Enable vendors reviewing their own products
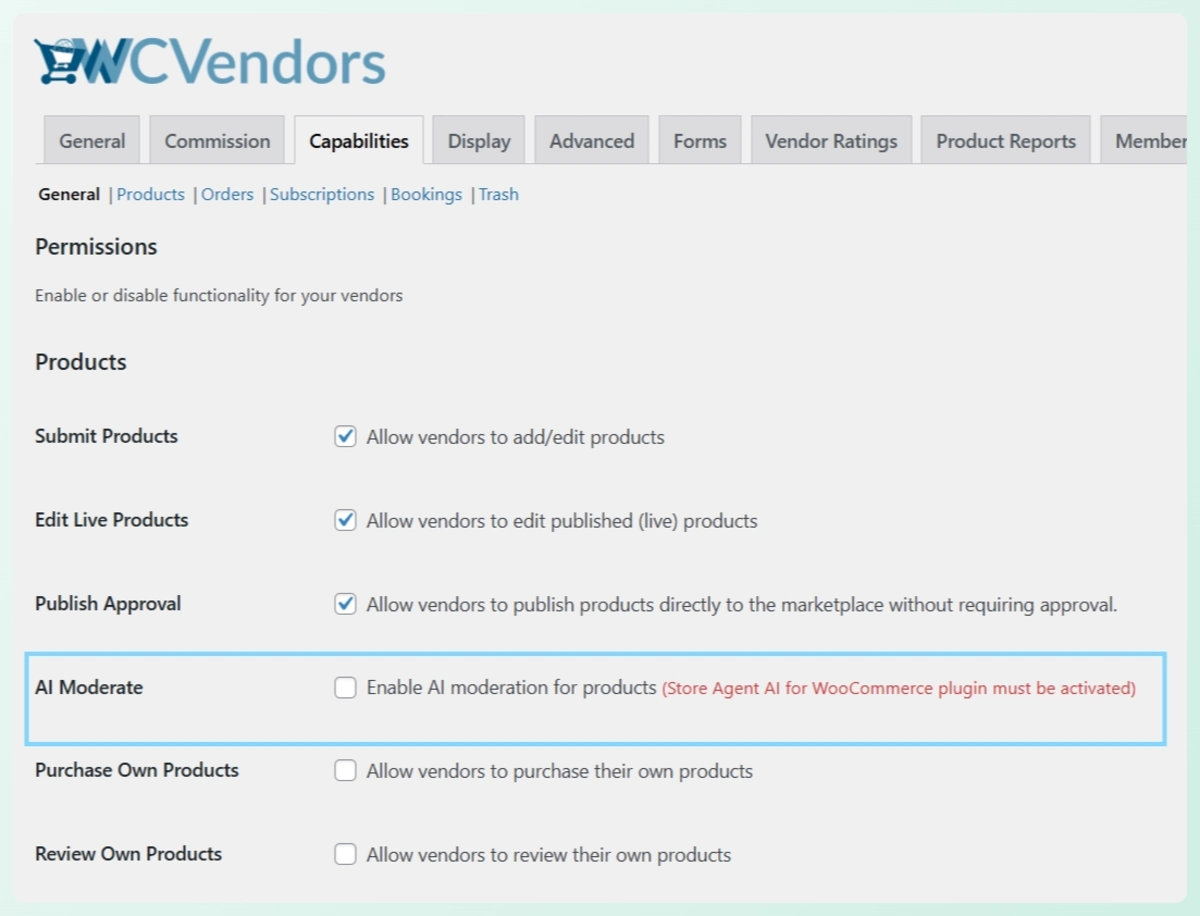 345,854
